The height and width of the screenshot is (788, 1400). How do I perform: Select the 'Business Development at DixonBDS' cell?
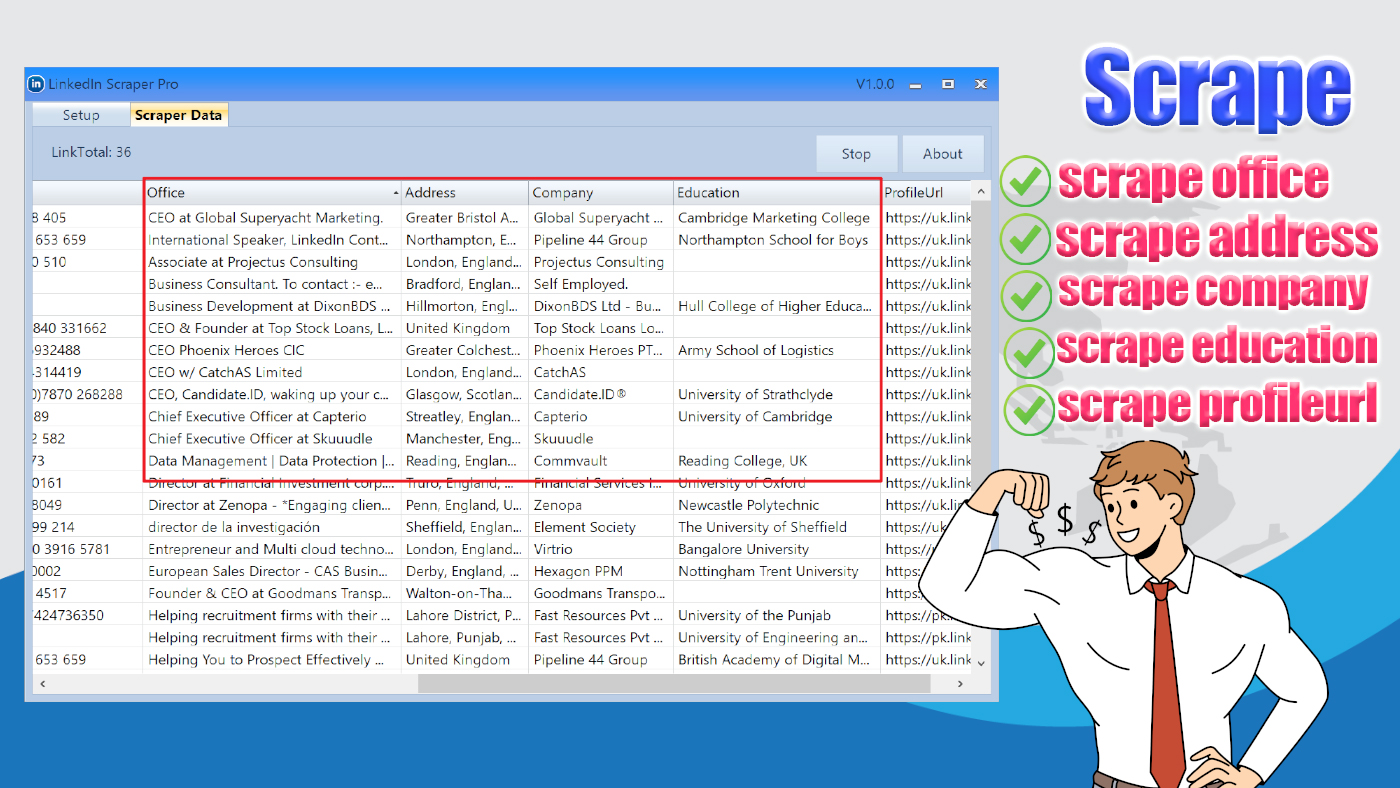pyautogui.click(x=272, y=306)
